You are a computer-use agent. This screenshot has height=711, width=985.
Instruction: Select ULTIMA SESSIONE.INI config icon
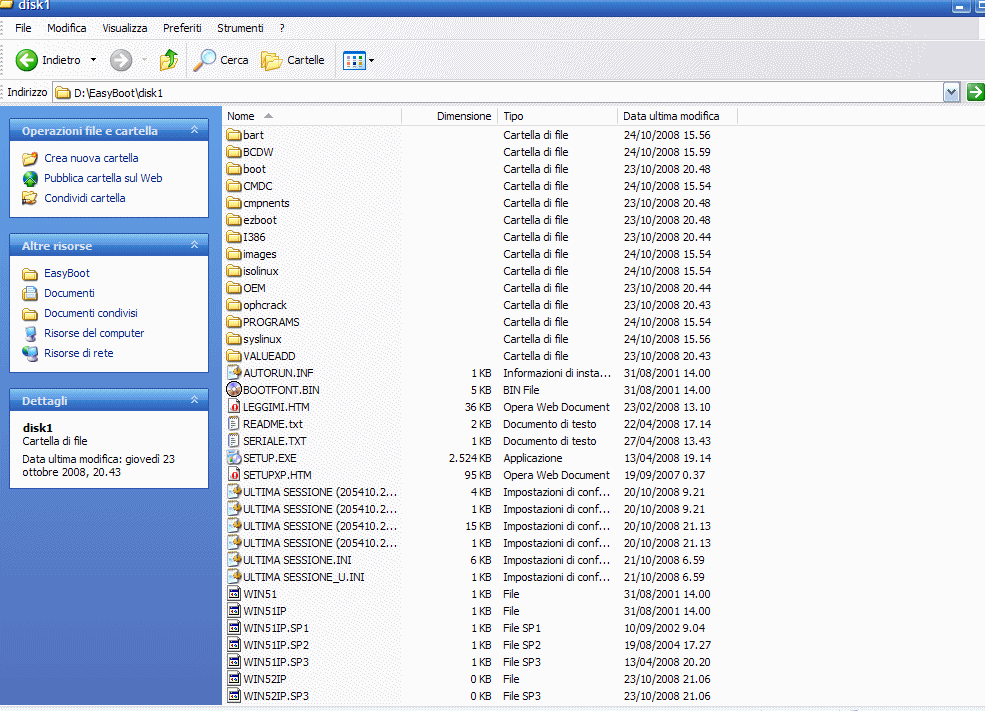[x=234, y=559]
